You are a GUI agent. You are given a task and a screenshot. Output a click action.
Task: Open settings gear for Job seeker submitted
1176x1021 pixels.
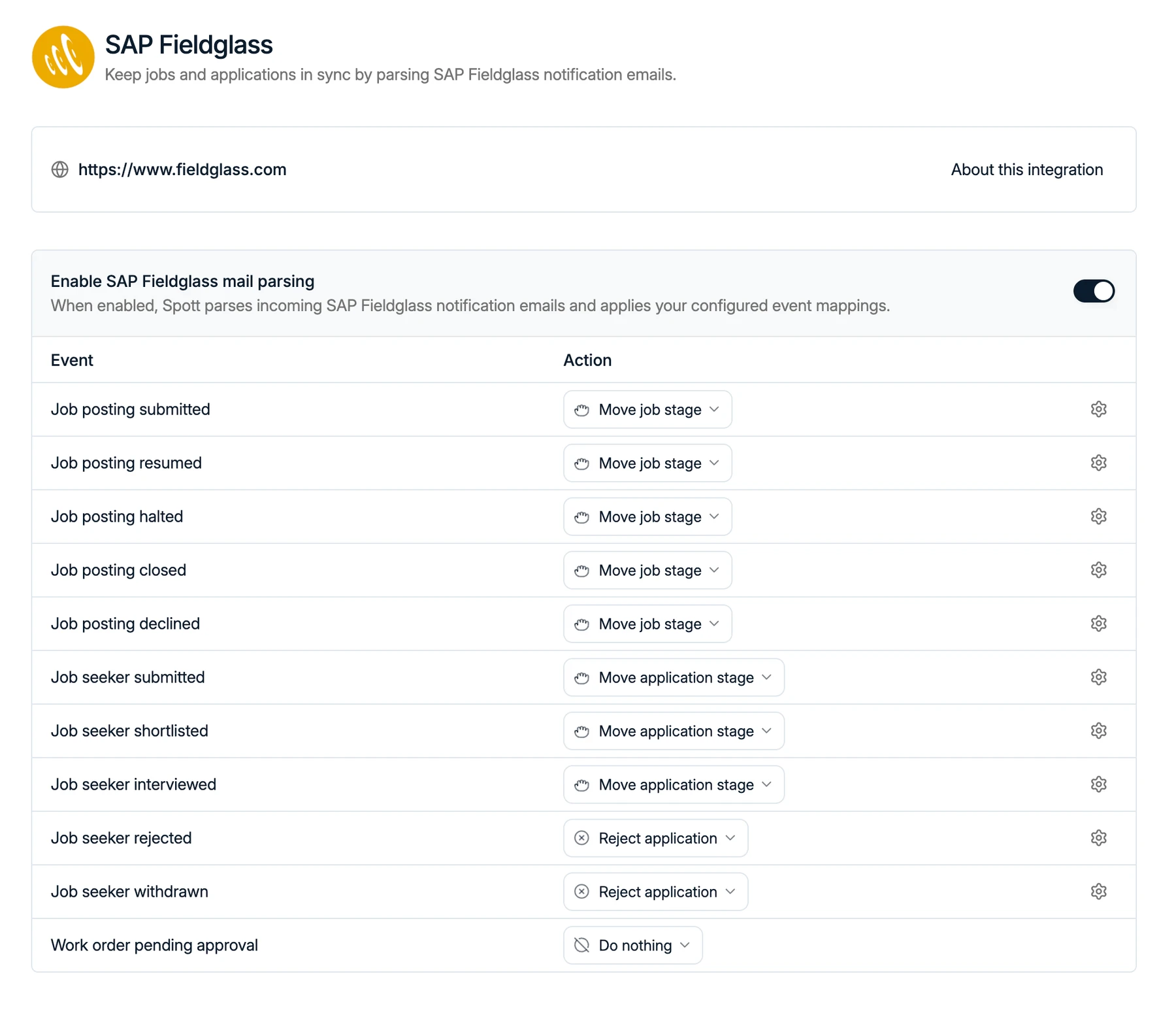coord(1098,677)
